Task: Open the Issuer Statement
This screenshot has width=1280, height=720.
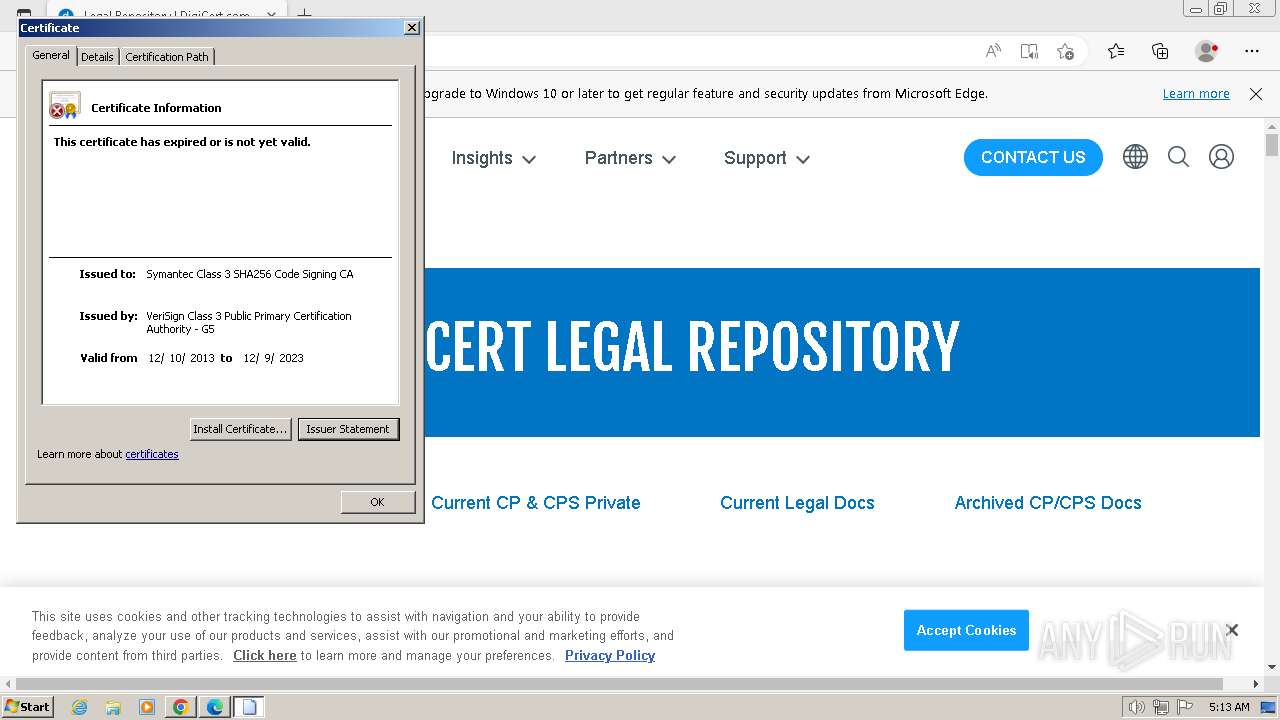Action: point(348,429)
